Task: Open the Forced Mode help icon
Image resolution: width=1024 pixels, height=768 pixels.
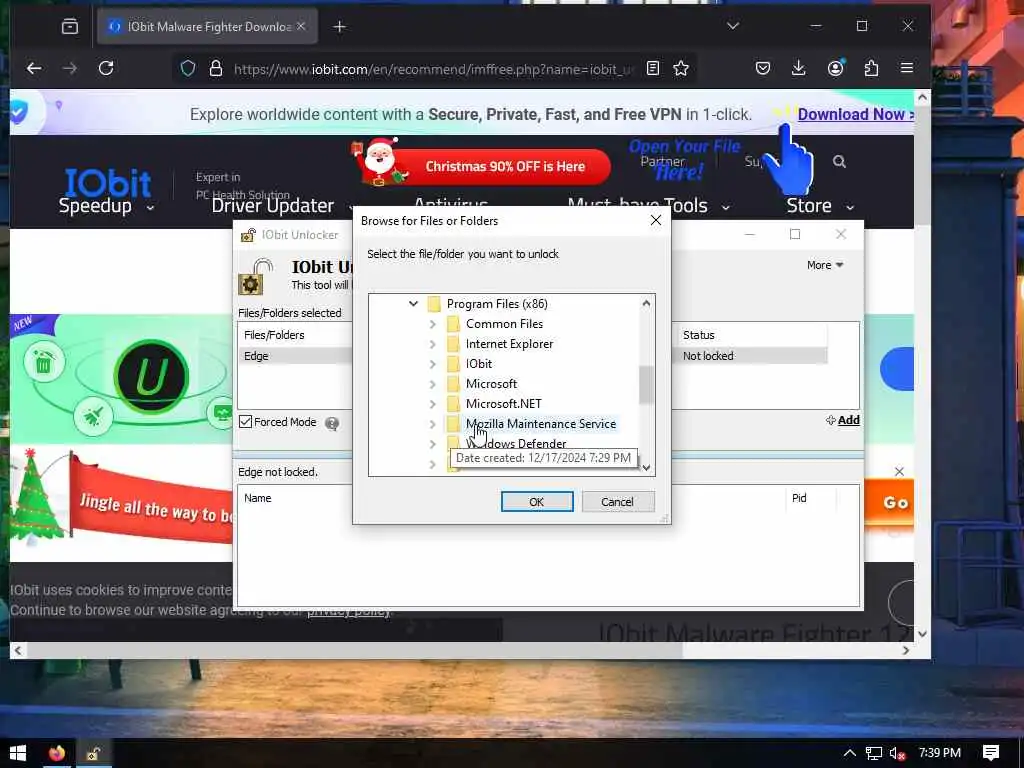Action: click(x=332, y=424)
